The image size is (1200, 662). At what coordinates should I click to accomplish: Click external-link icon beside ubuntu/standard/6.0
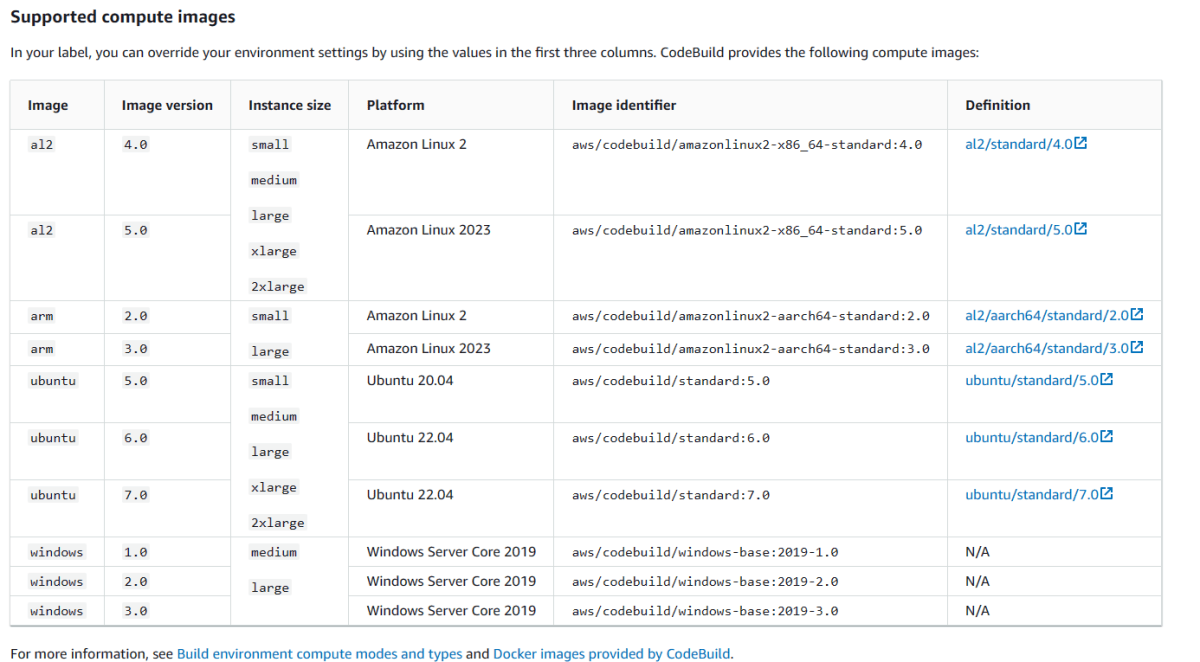(1107, 436)
